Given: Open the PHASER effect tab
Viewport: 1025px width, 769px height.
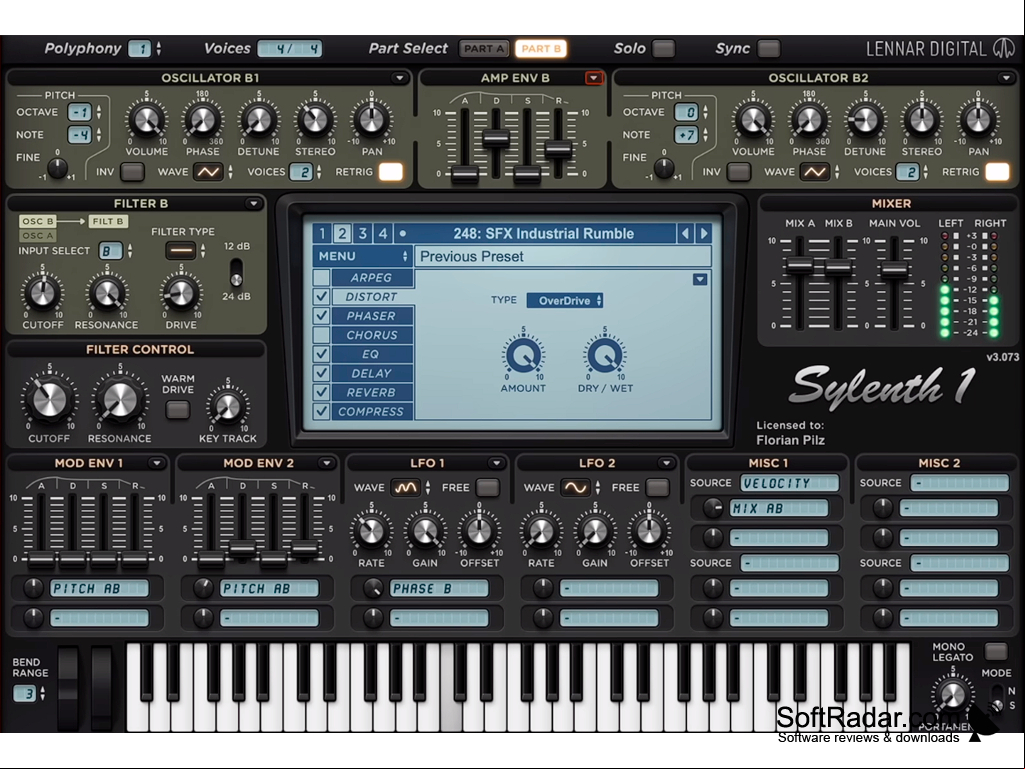Looking at the screenshot, I should pyautogui.click(x=371, y=316).
